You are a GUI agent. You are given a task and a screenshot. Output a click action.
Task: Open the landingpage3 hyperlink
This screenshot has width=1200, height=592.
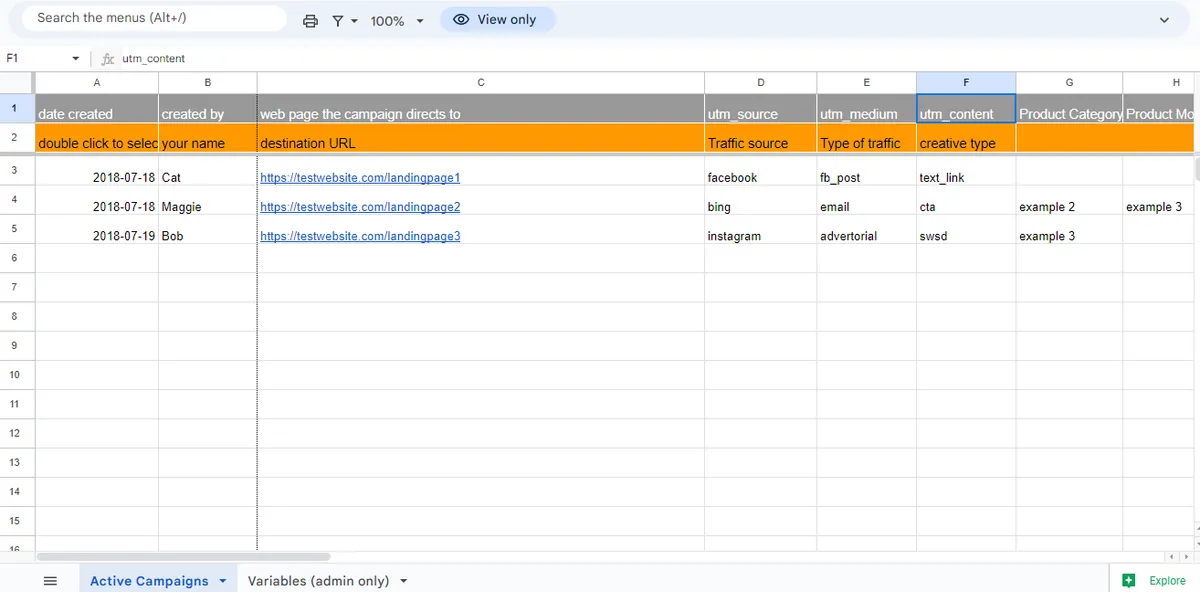pos(360,236)
